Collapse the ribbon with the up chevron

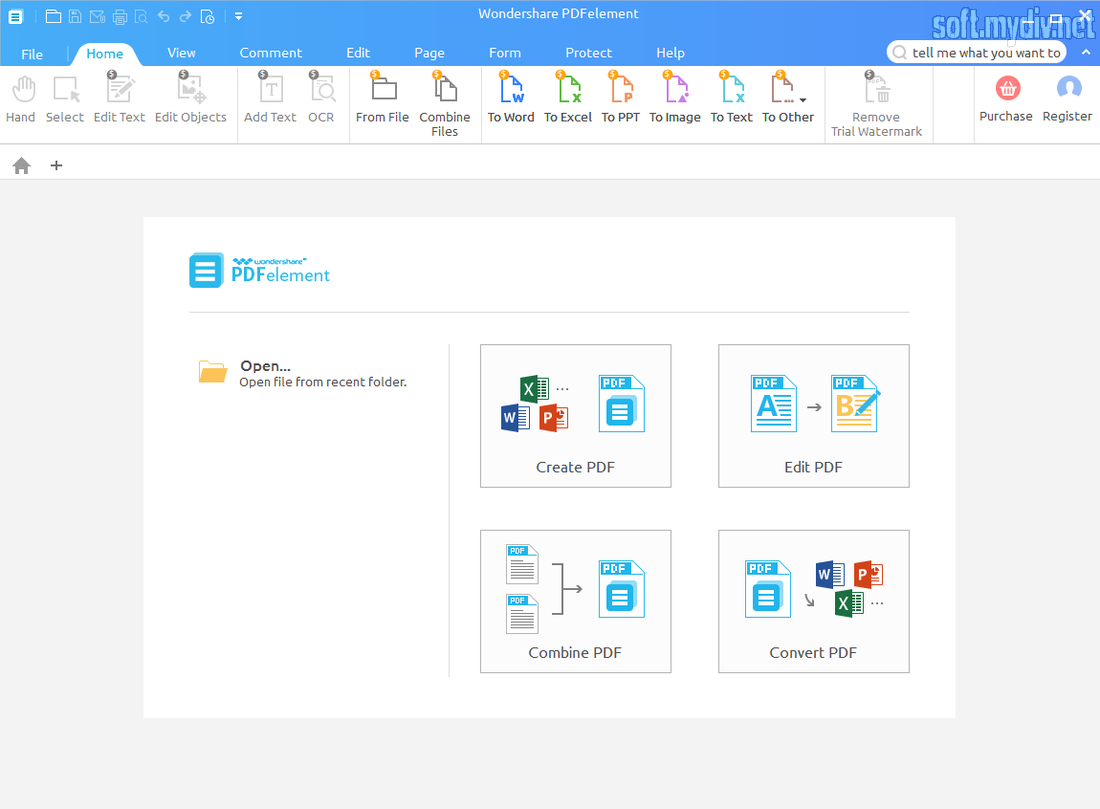[1086, 52]
